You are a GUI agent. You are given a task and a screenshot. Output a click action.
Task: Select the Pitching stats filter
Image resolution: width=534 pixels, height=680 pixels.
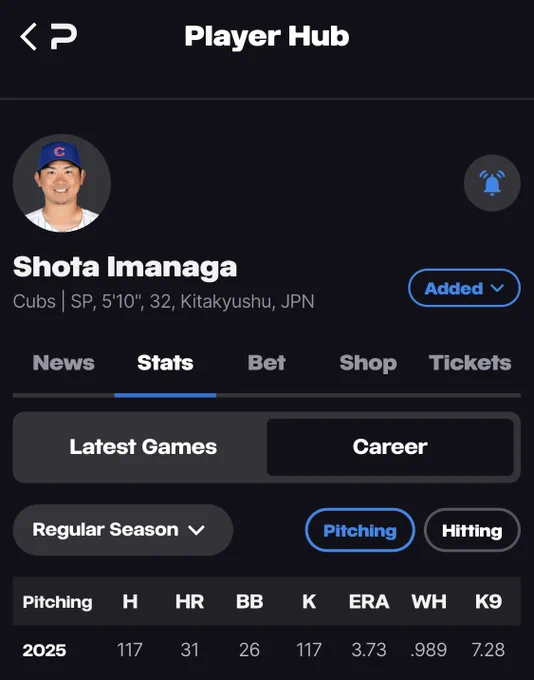click(x=360, y=530)
